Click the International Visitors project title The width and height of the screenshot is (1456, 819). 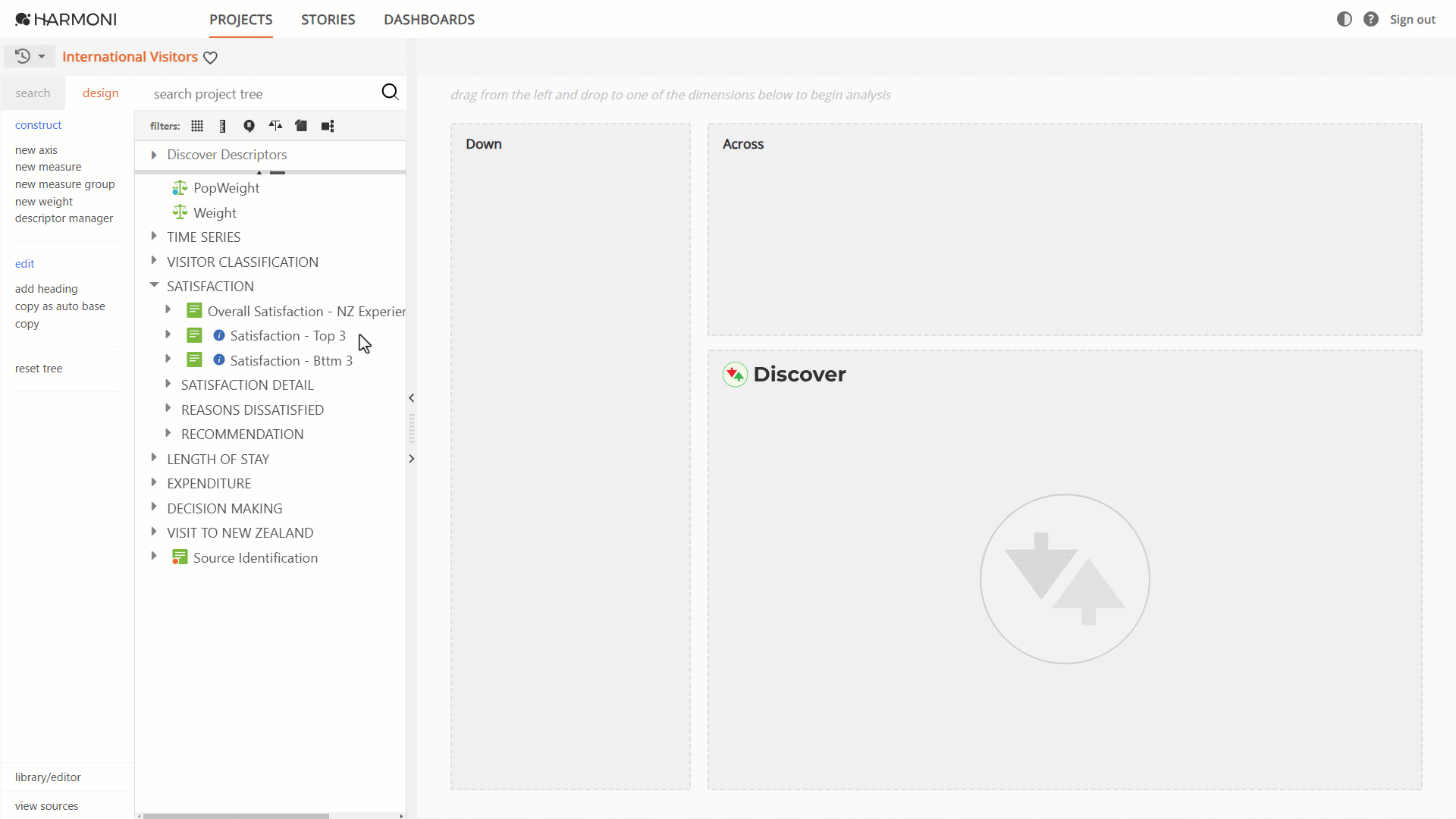pos(130,57)
